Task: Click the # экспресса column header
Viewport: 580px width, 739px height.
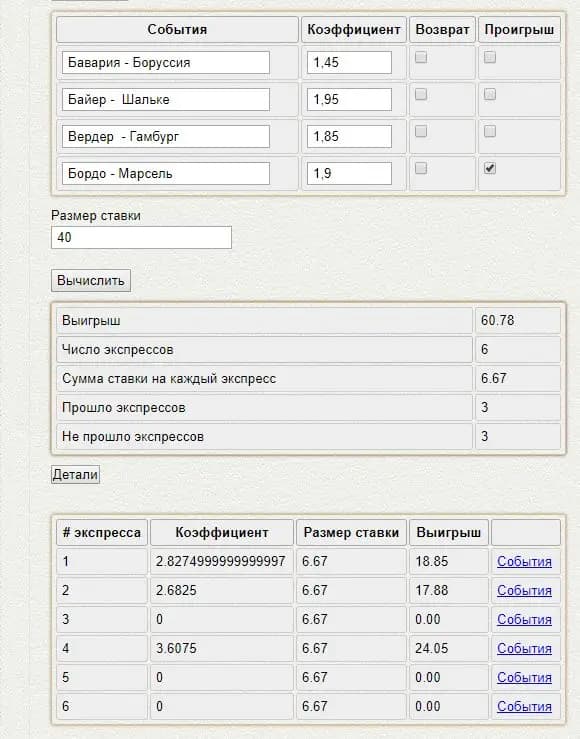Action: pos(102,533)
